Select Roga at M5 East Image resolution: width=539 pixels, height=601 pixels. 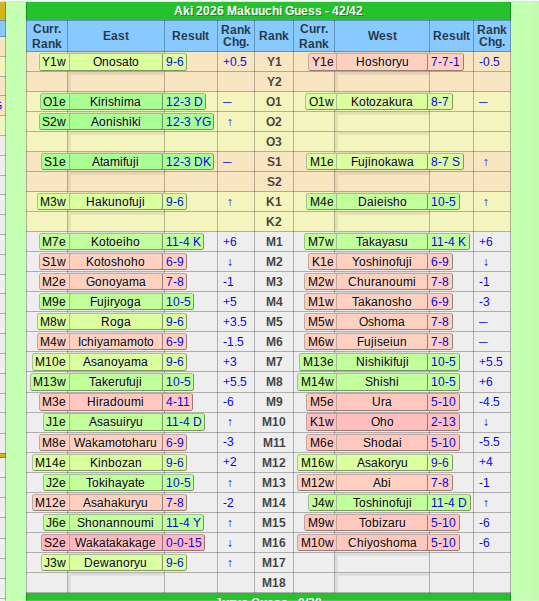tap(116, 321)
